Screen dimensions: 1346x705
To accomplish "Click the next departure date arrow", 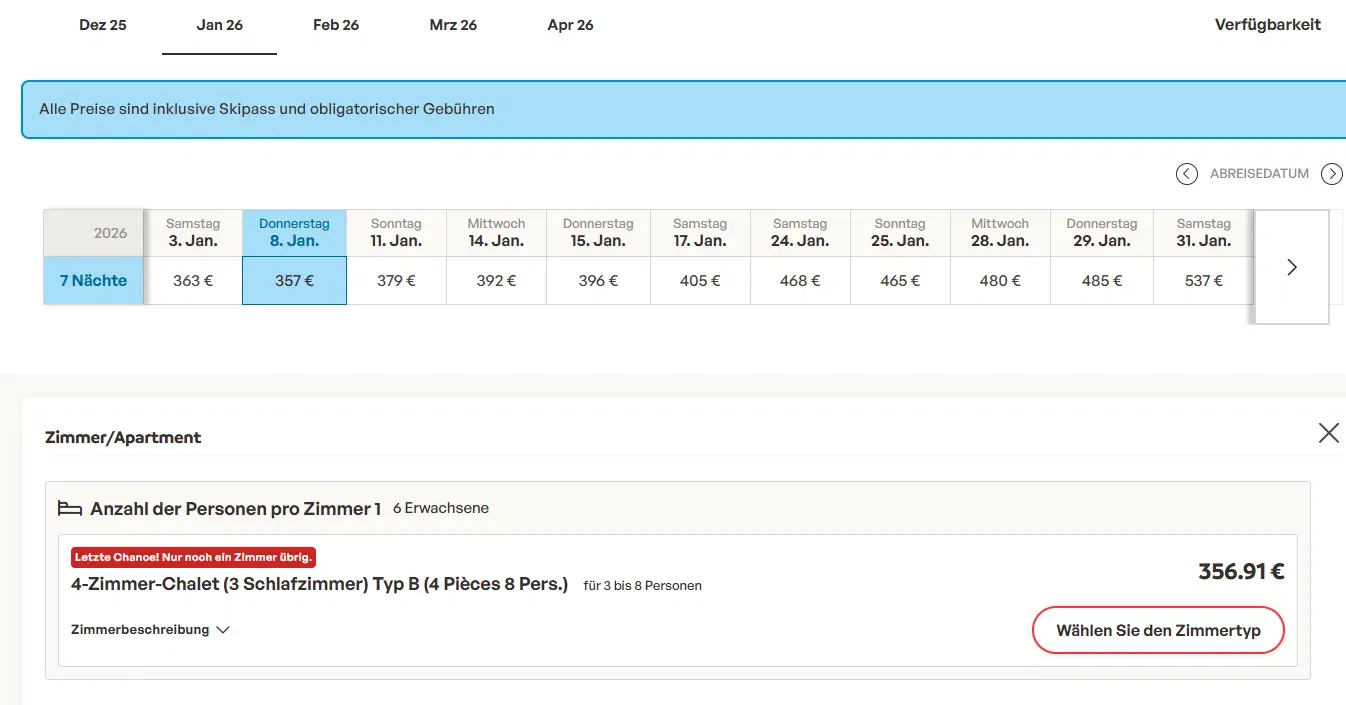I will (x=1331, y=174).
